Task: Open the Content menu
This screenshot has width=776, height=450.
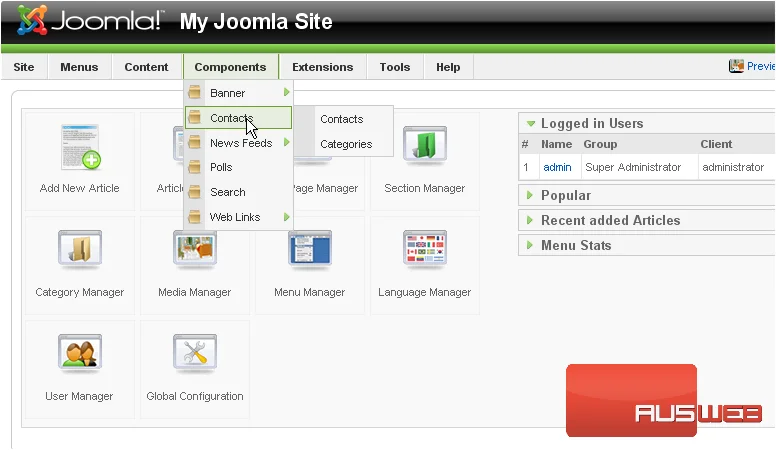Action: [x=146, y=67]
